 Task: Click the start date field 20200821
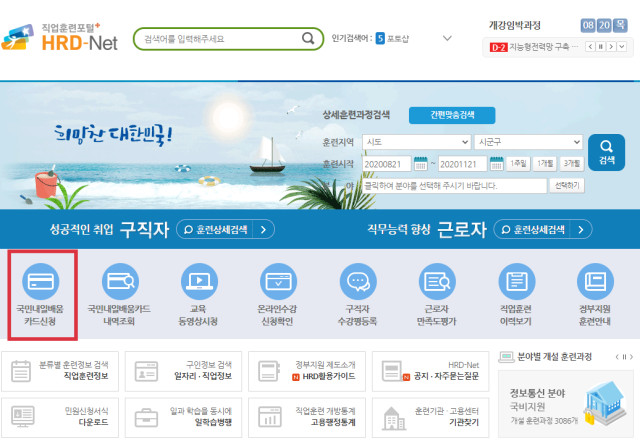click(x=386, y=164)
